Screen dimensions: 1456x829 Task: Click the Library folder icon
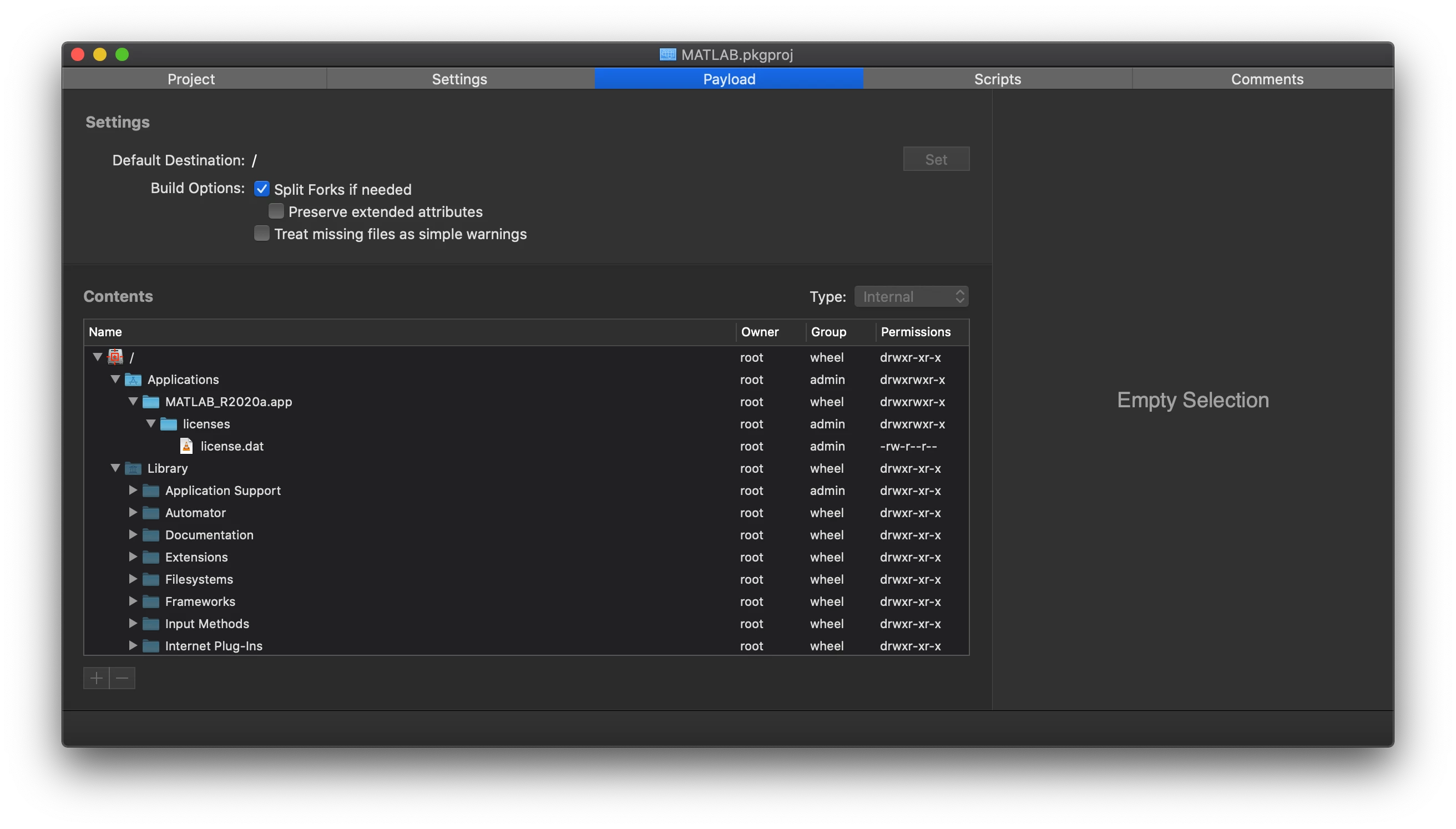click(133, 468)
